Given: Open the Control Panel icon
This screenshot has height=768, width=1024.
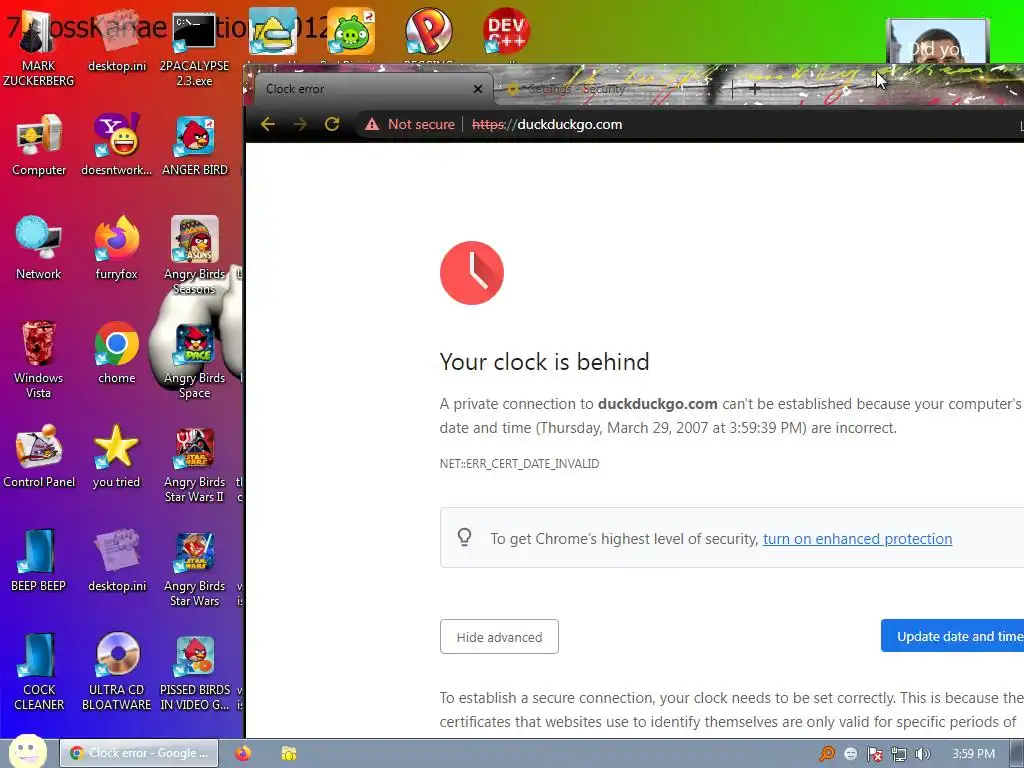Looking at the screenshot, I should pos(39,456).
